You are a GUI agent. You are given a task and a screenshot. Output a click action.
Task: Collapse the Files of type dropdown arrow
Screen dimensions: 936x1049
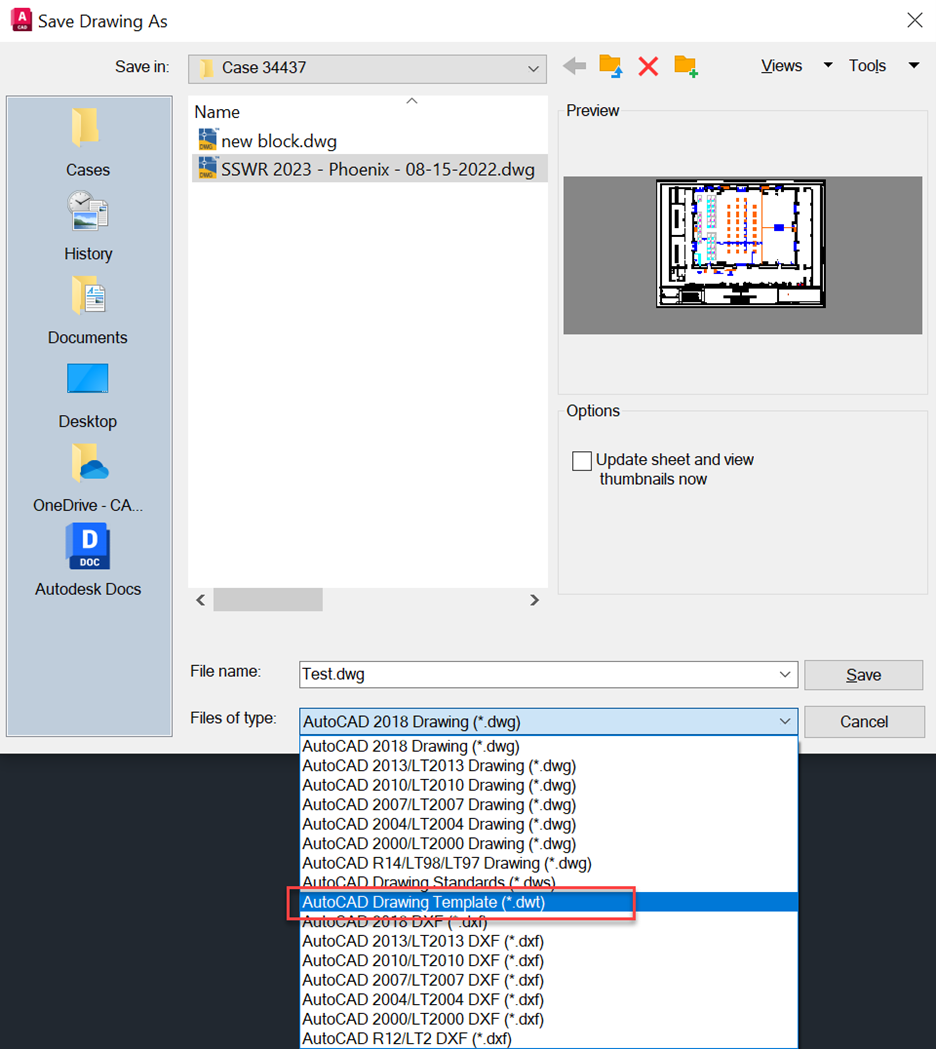tap(785, 722)
